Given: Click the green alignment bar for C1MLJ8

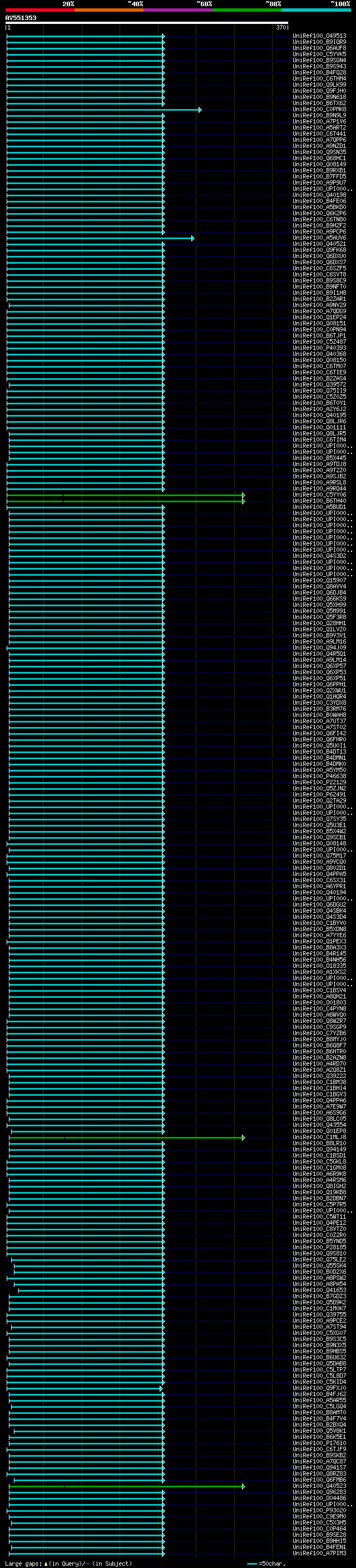Looking at the screenshot, I should (x=127, y=1137).
